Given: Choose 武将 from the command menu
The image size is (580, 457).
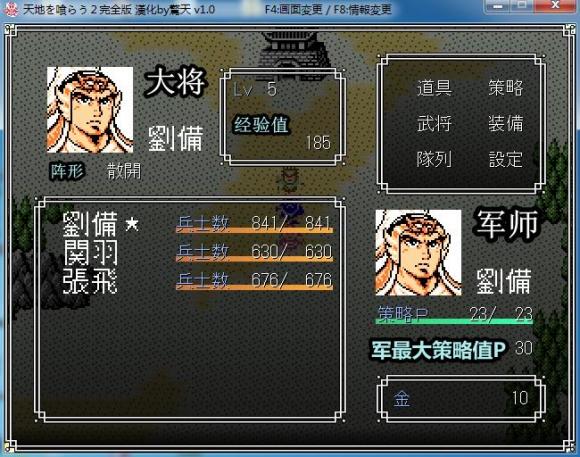Looking at the screenshot, I should tap(434, 124).
